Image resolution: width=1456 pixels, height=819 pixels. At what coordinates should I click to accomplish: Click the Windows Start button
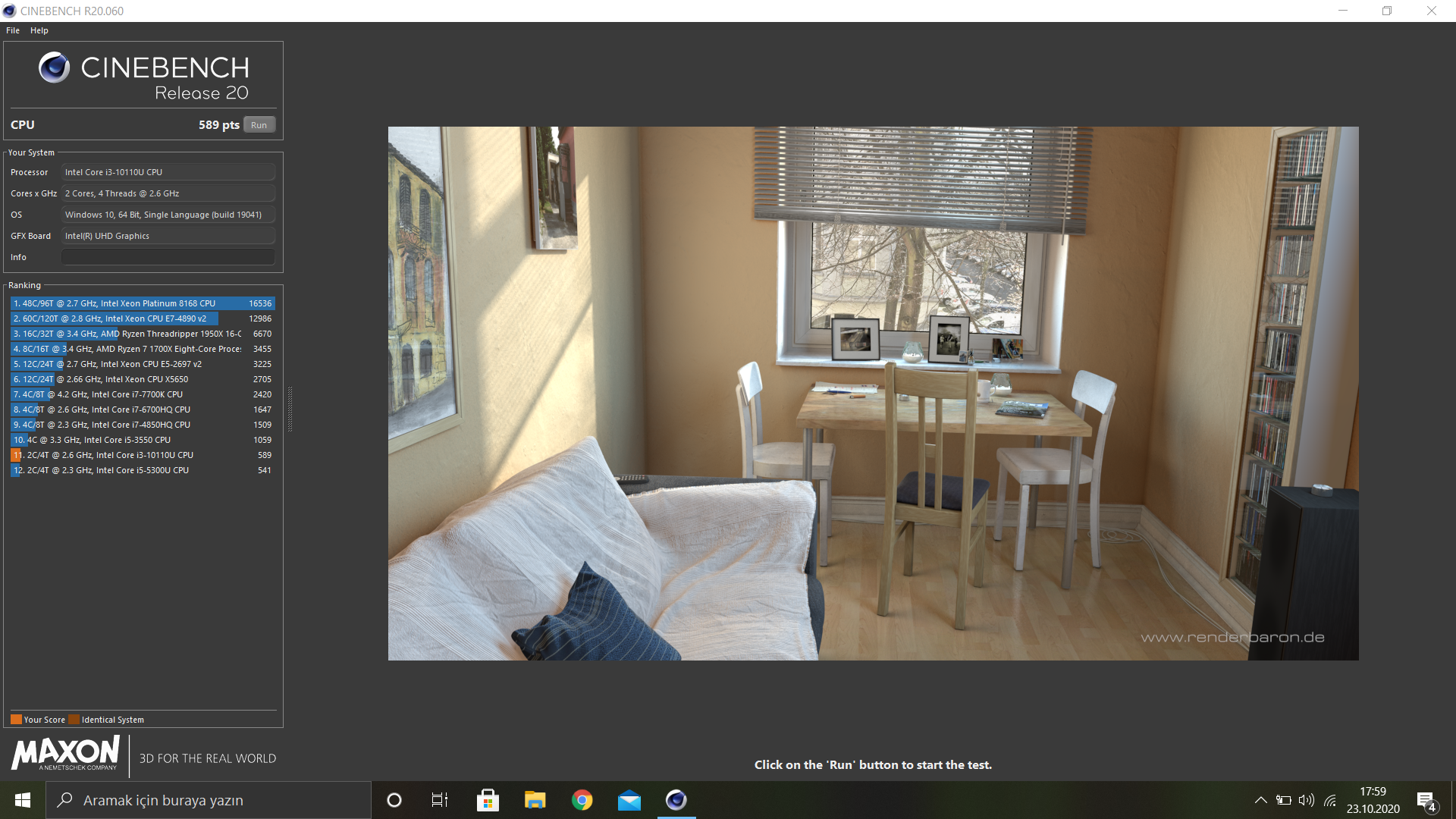tap(23, 800)
